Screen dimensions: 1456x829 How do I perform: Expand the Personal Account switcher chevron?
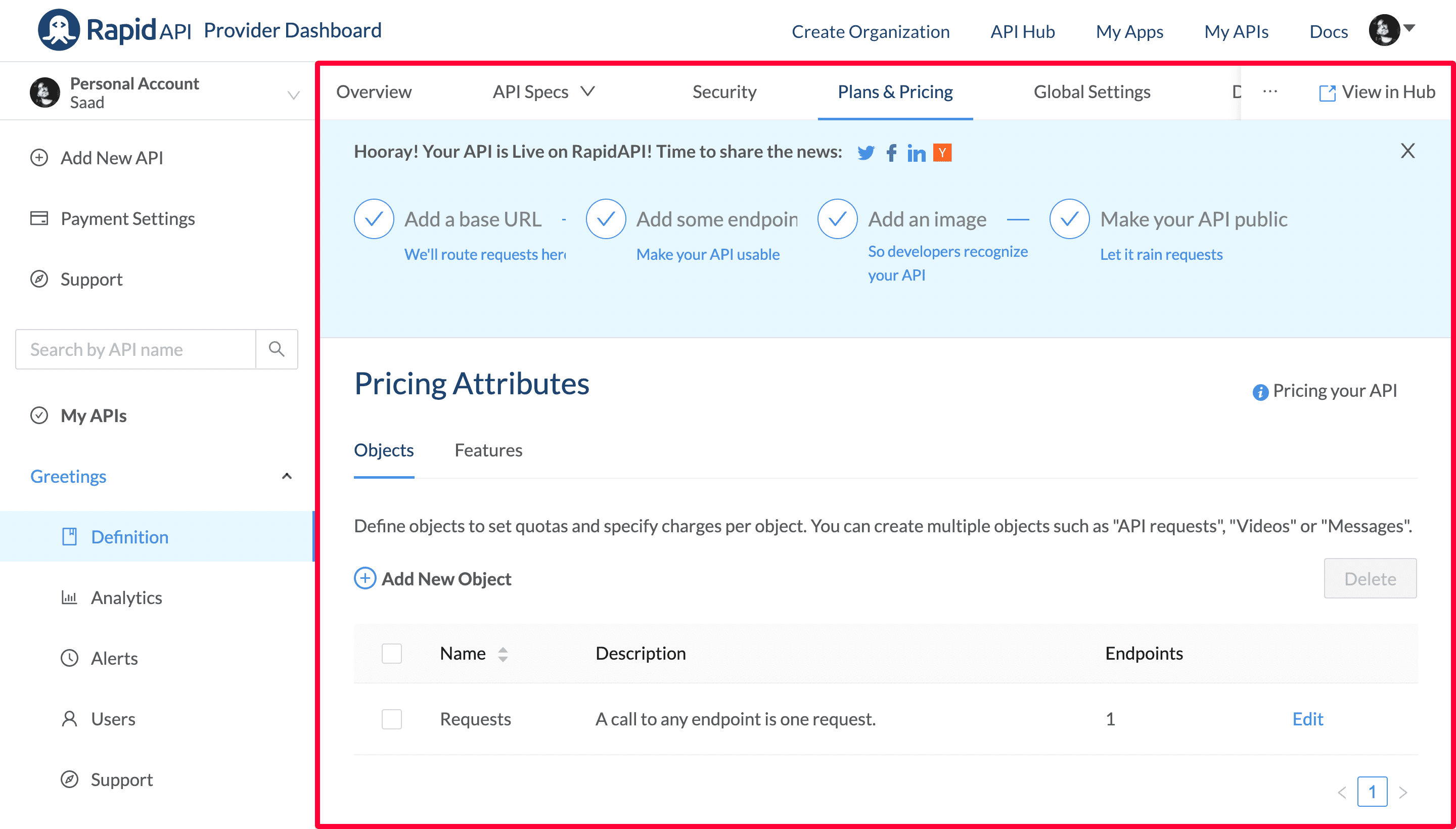pos(293,95)
